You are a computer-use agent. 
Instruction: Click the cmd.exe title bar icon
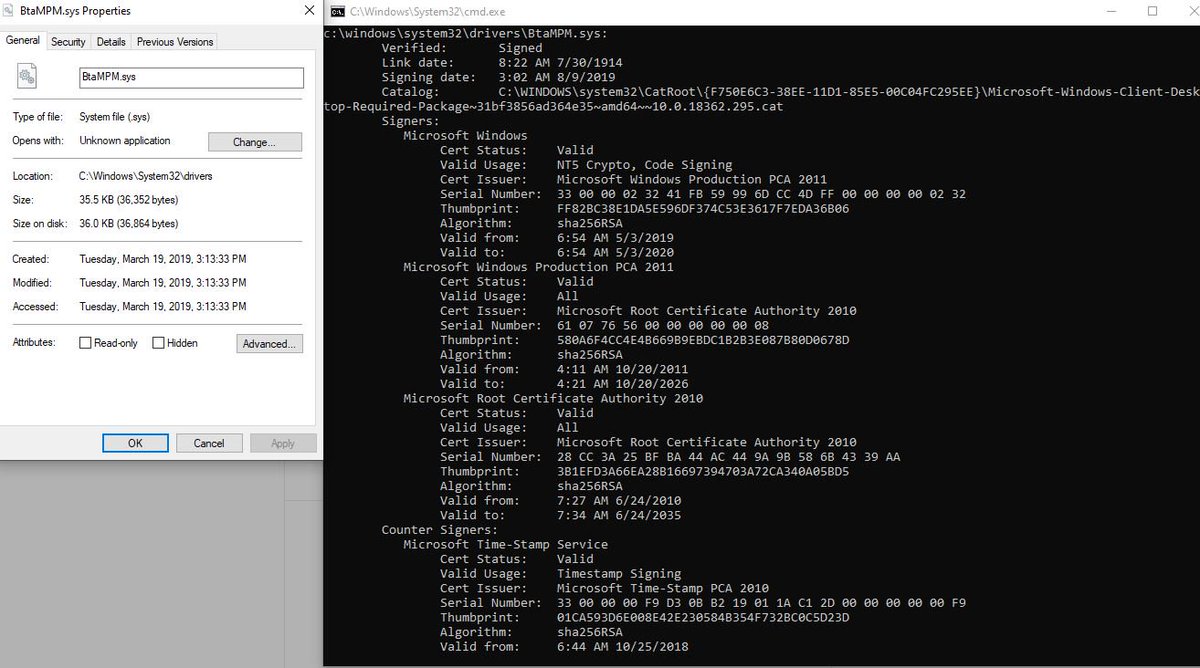338,11
